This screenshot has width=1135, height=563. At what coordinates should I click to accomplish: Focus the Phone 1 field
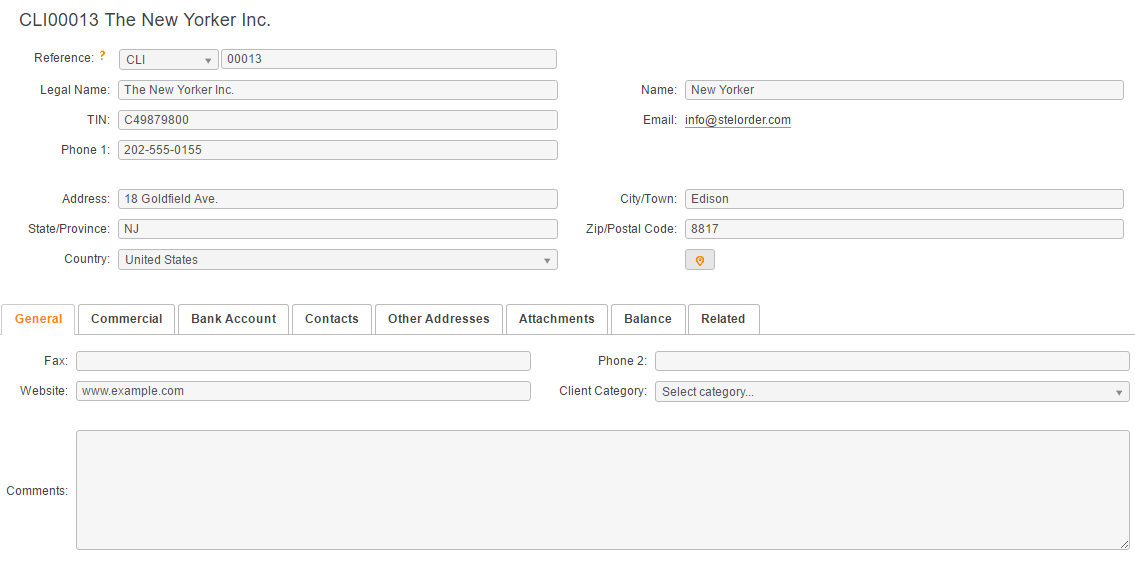(338, 150)
